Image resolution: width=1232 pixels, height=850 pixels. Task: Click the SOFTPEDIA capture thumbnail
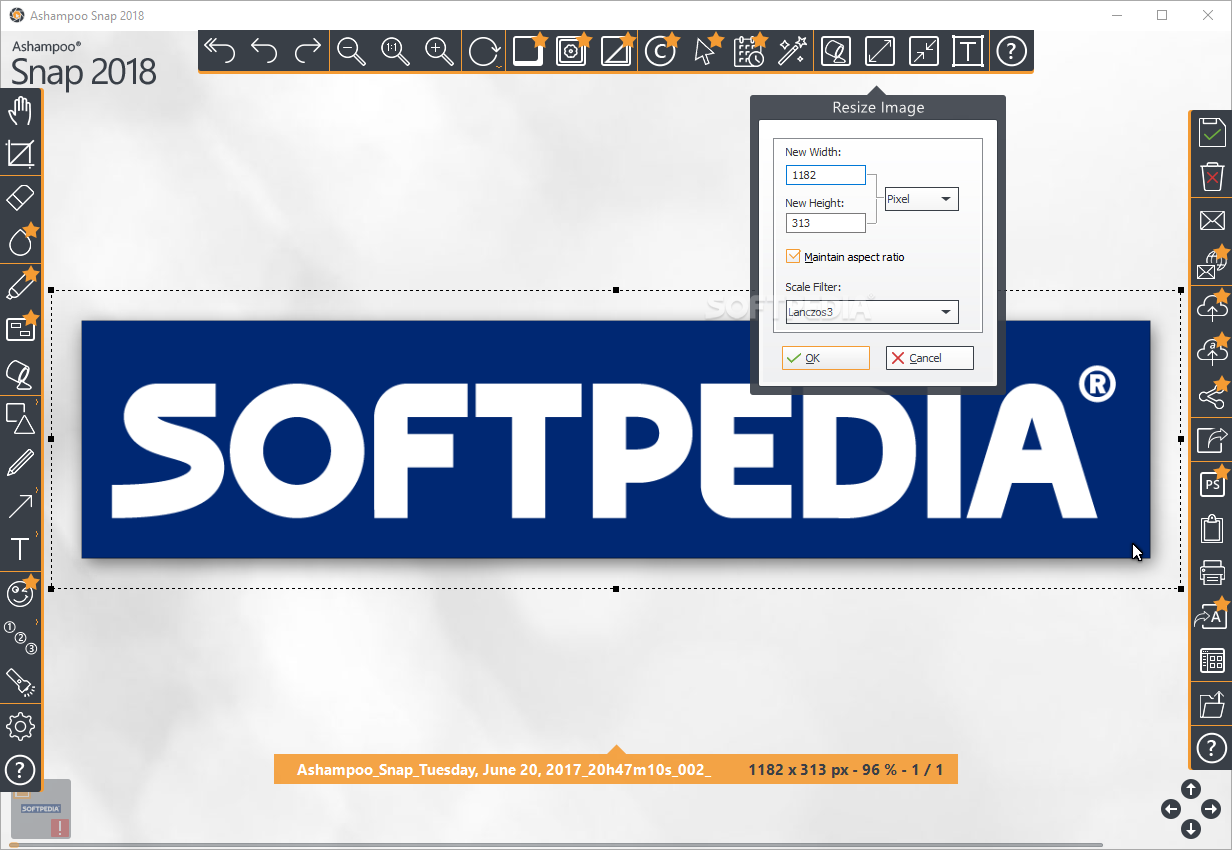[41, 809]
